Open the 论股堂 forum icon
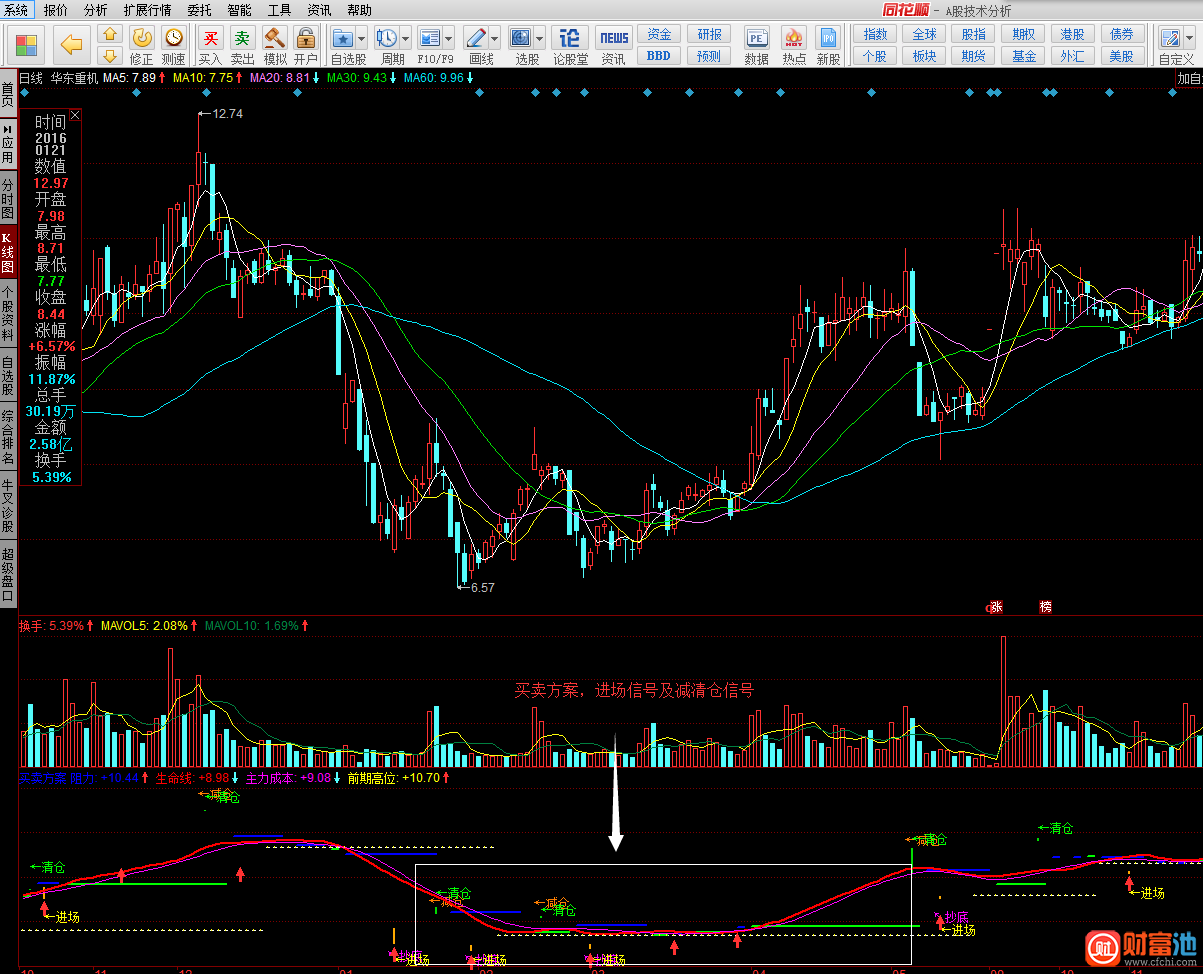 click(570, 38)
